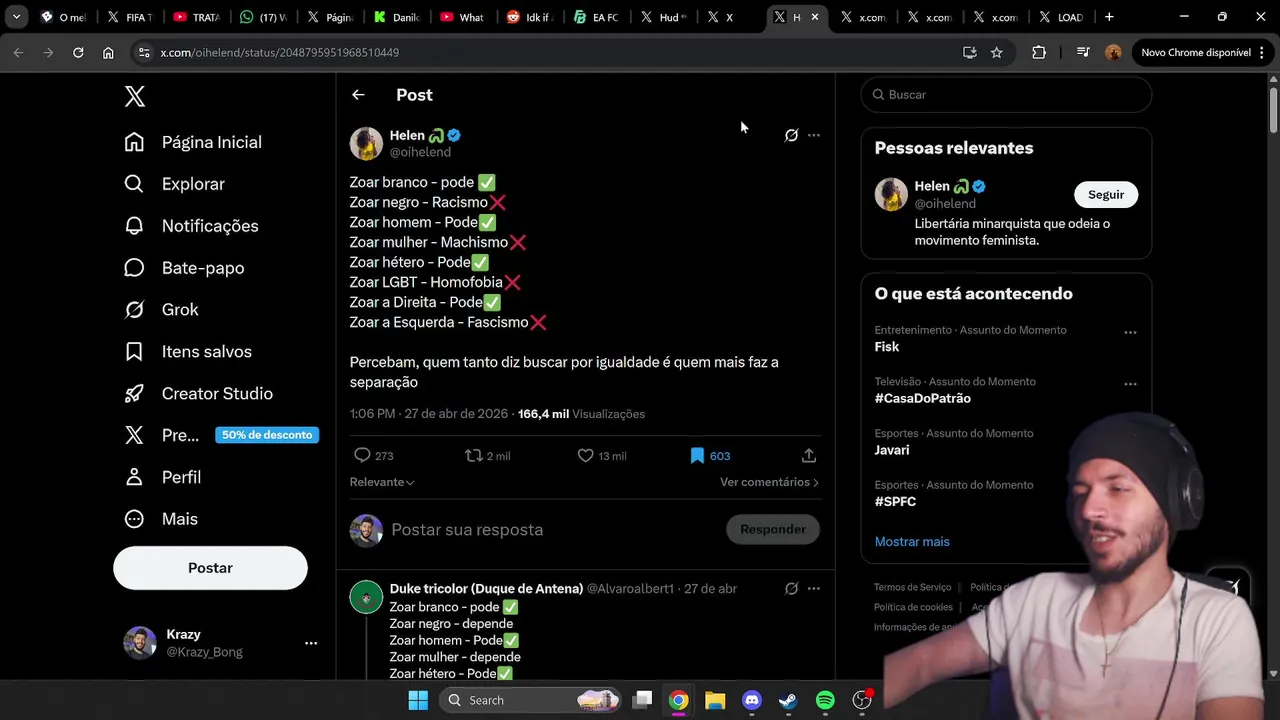1280x720 pixels.
Task: Open more options on Helen's post
Action: point(814,135)
